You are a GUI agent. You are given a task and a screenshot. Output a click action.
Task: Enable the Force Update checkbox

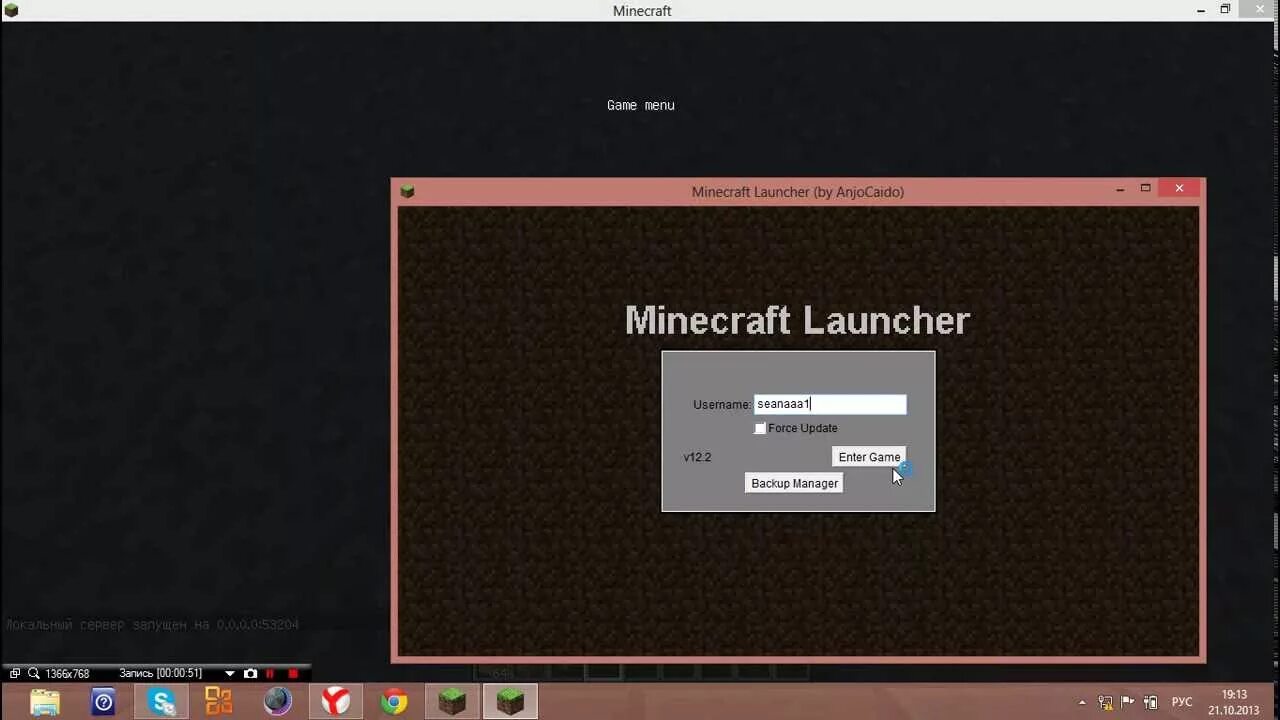point(760,428)
